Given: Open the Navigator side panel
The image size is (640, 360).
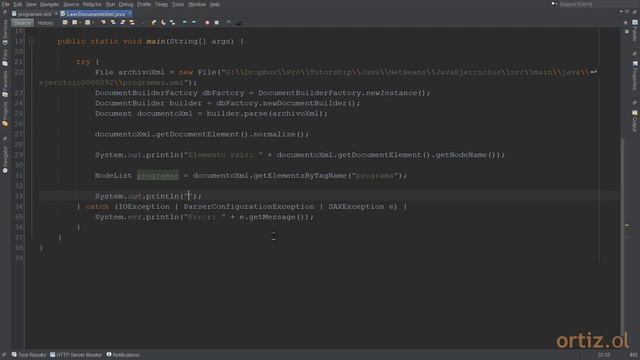Looking at the screenshot, I should (x=5, y=159).
